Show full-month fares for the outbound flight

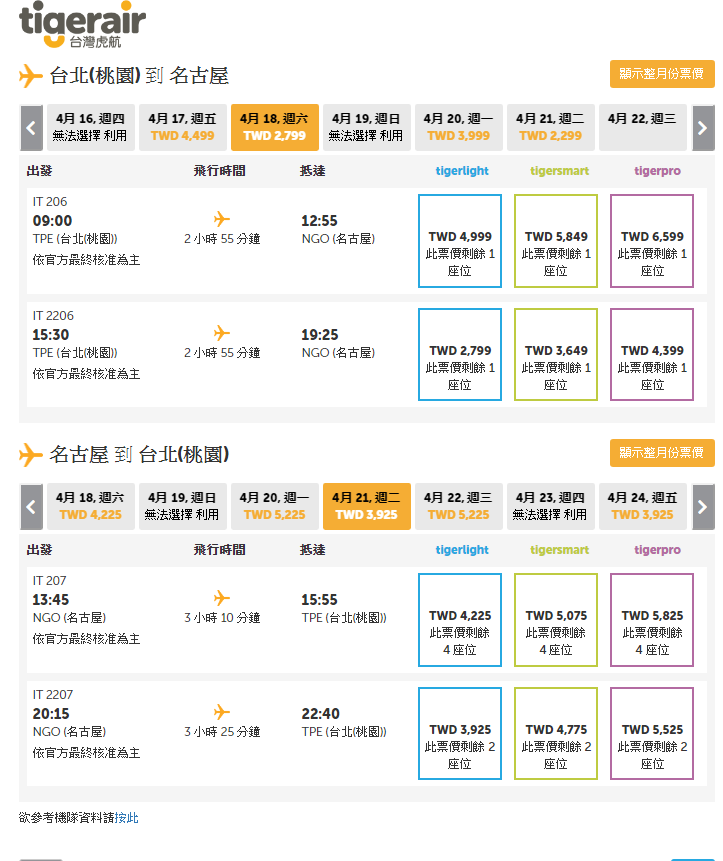pos(661,73)
